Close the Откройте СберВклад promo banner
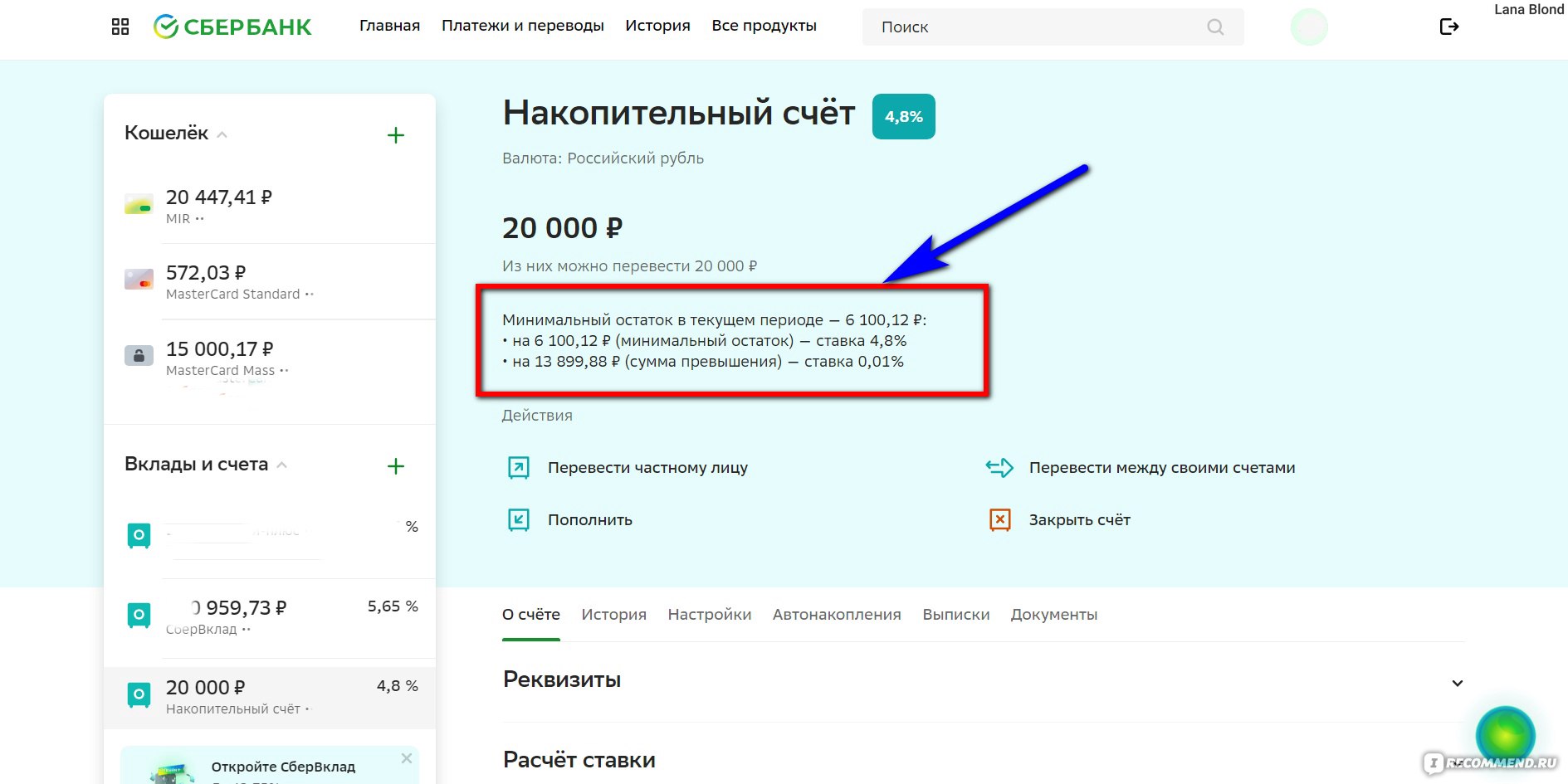 tap(407, 758)
